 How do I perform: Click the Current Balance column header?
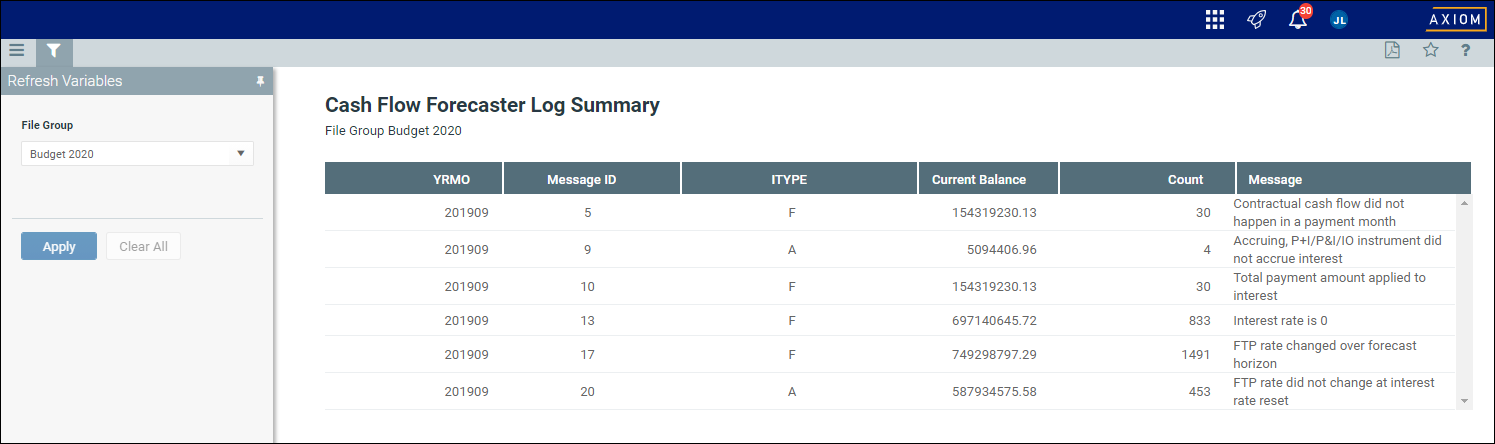(978, 180)
